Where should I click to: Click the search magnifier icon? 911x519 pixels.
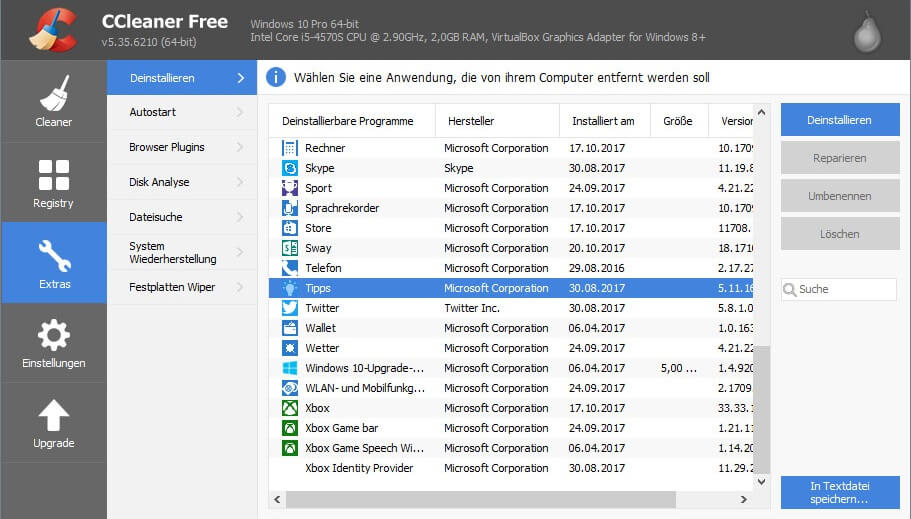(790, 289)
